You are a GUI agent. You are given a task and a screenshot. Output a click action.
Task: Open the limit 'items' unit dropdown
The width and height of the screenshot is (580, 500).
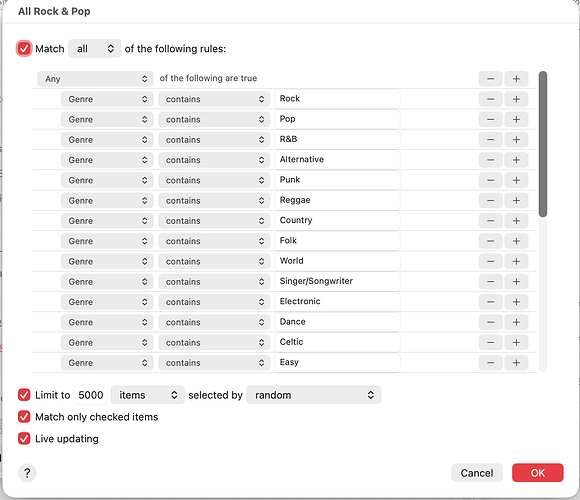[x=148, y=395]
